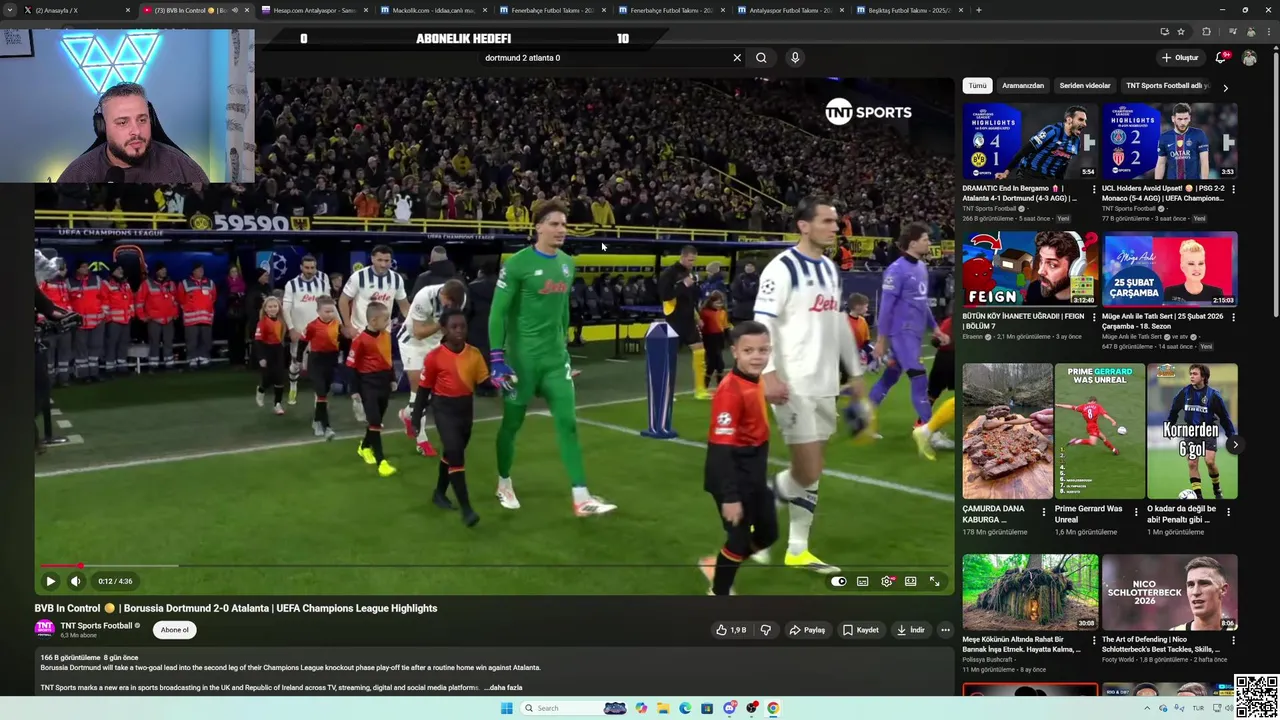
Task: Open options for UCL Holders Avoid Upset video
Action: click(1233, 189)
